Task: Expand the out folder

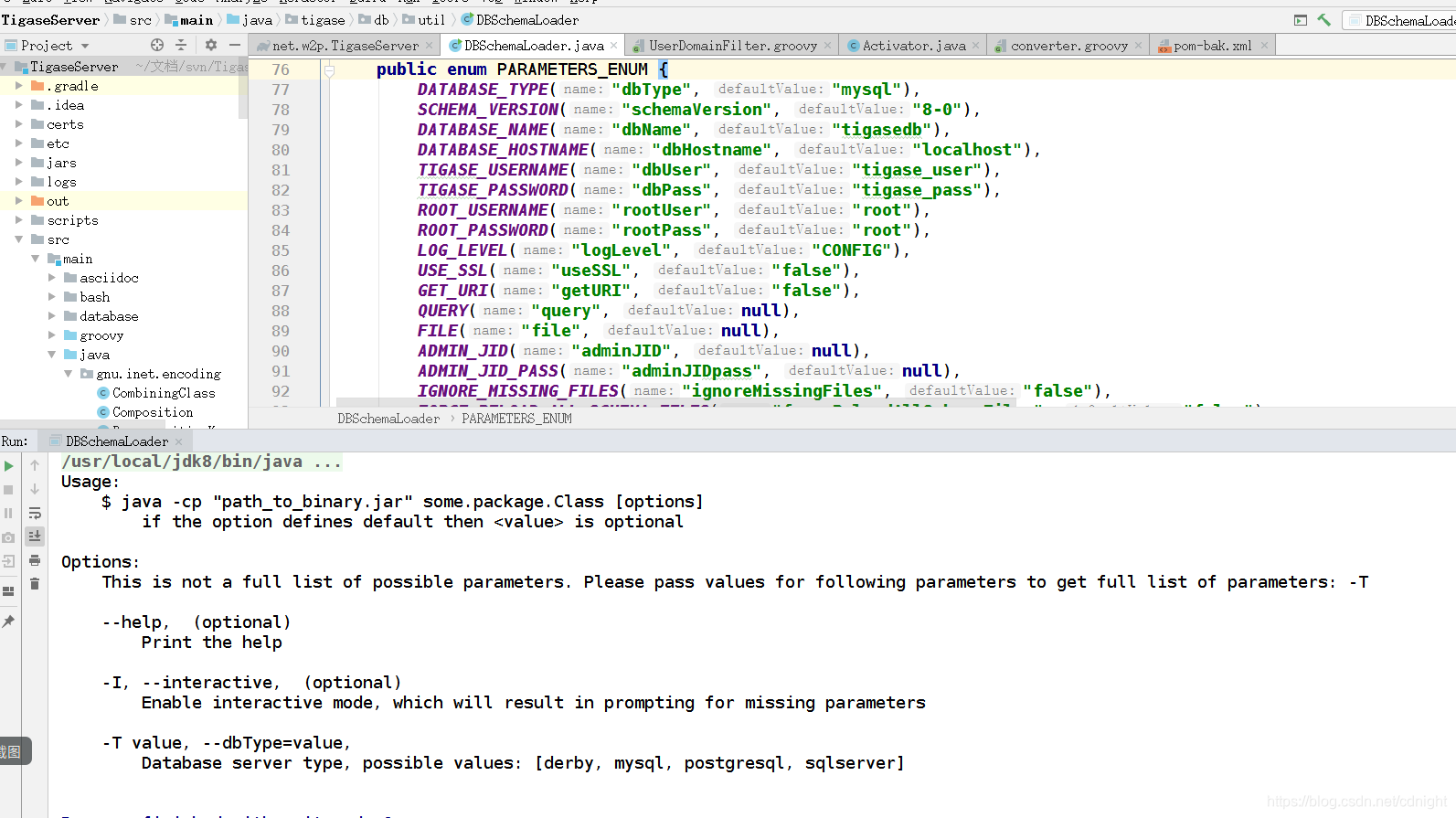Action: click(19, 201)
